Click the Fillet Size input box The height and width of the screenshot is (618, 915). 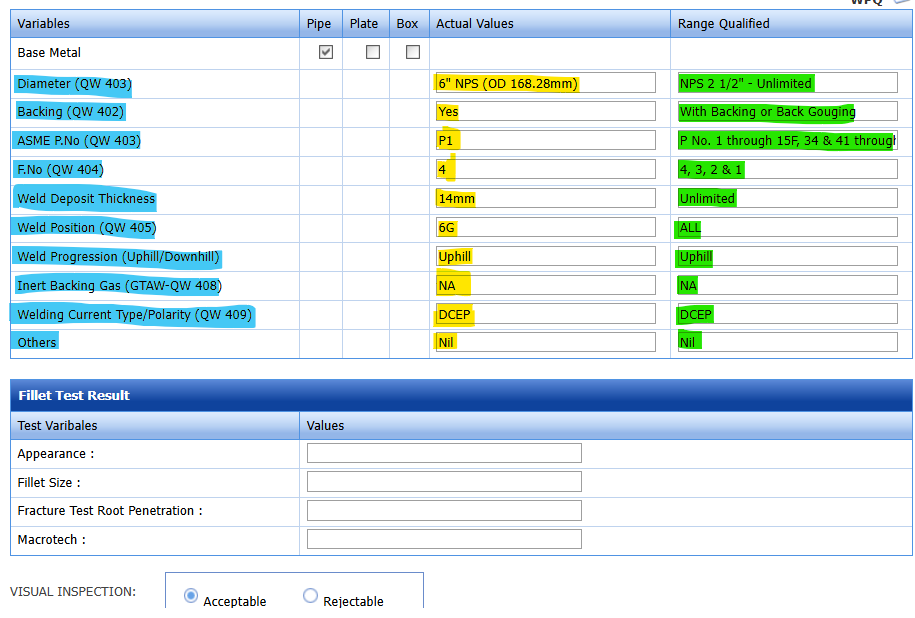pyautogui.click(x=444, y=482)
